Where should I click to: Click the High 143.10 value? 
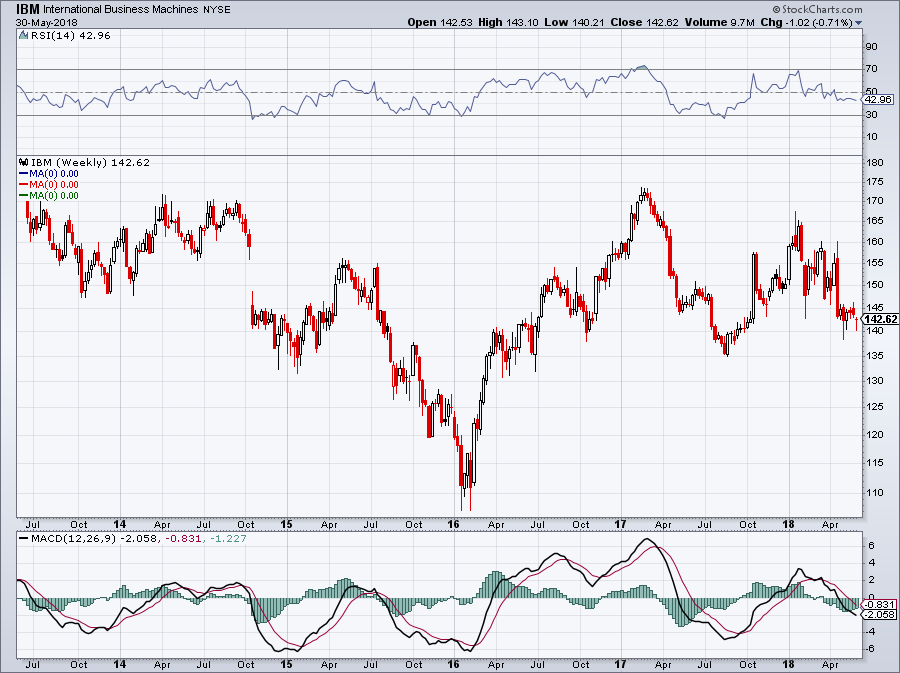(508, 22)
